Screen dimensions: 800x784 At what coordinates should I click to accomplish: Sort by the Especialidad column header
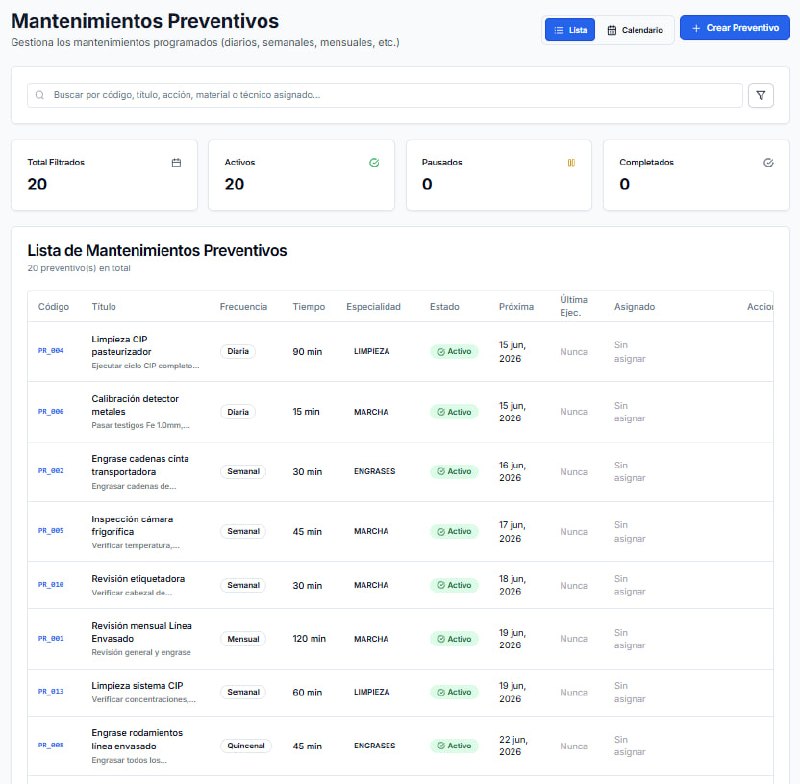coord(373,307)
